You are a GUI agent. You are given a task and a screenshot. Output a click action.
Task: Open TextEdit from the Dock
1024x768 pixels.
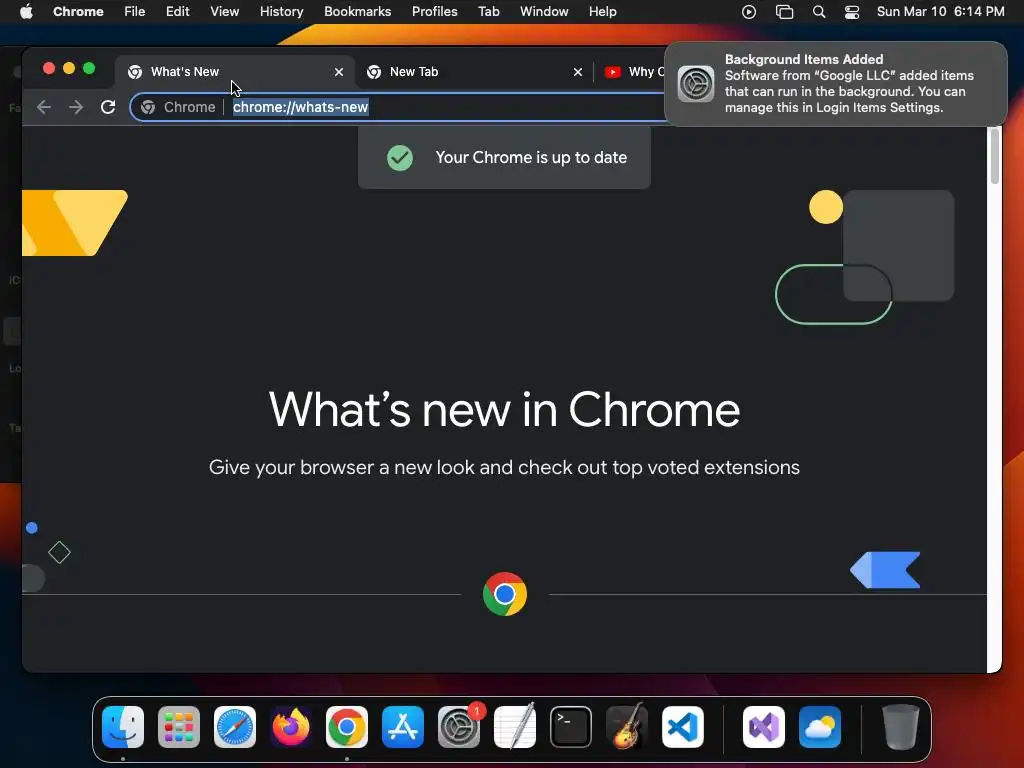click(515, 727)
